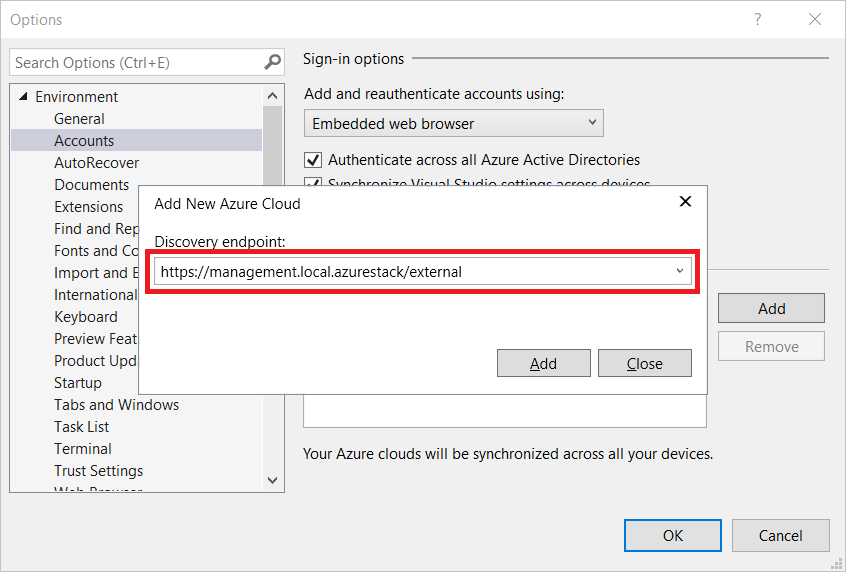Select the General tree item
Viewport: 846px width, 572px height.
click(79, 119)
